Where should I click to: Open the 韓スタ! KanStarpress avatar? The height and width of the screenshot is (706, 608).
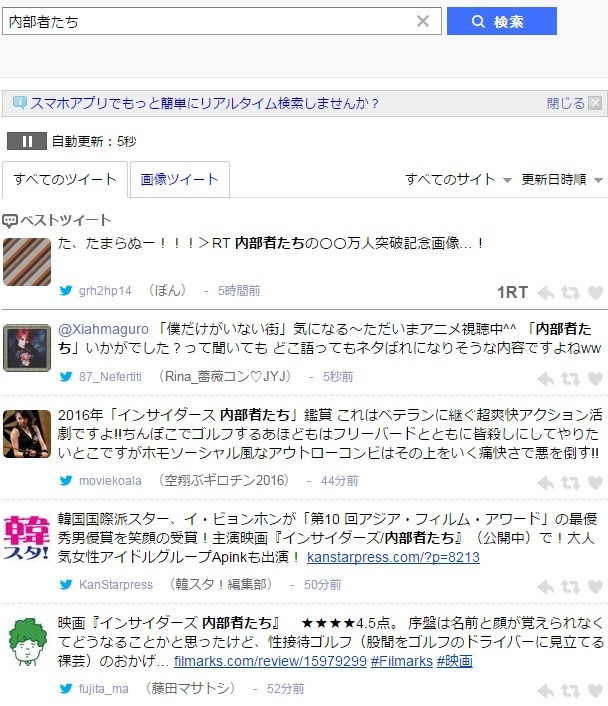[27, 538]
